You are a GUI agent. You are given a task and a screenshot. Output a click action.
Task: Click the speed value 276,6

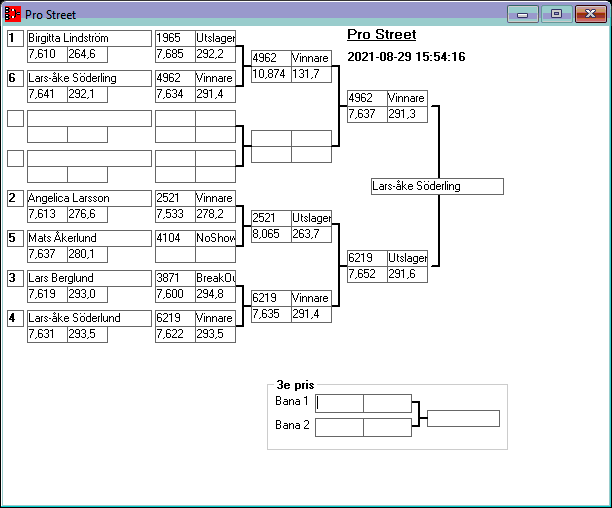tap(87, 214)
